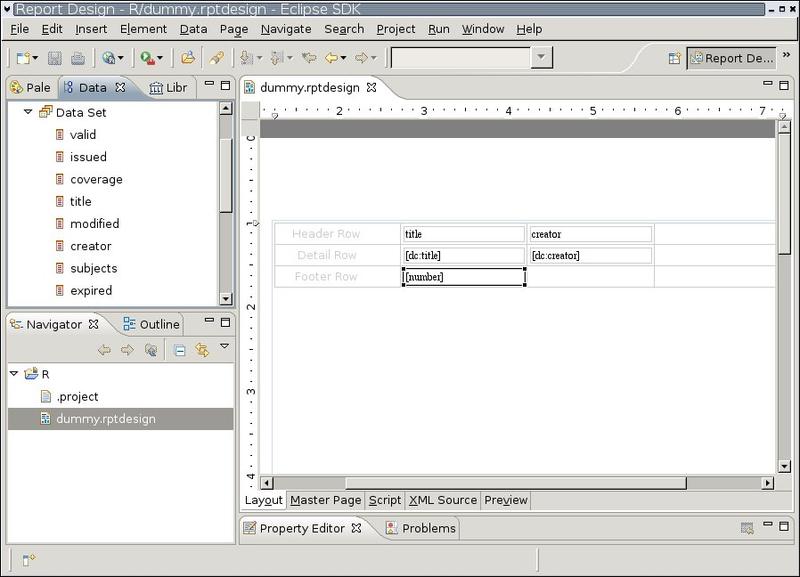Select the [dc:title] detail cell
The width and height of the screenshot is (800, 577).
pyautogui.click(x=463, y=256)
